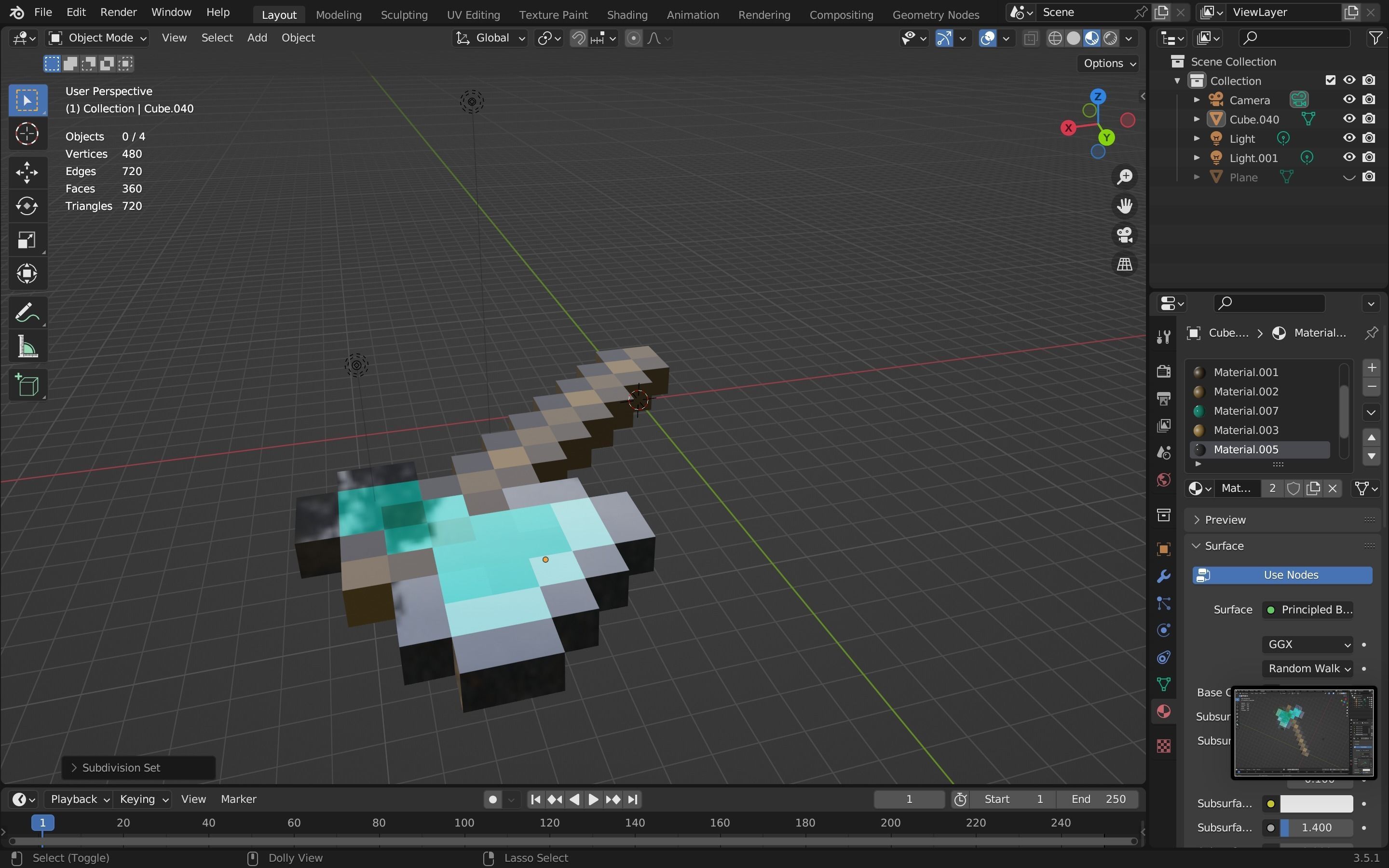The height and width of the screenshot is (868, 1389).
Task: Click the Subsurface color white swatch
Action: (x=1316, y=804)
